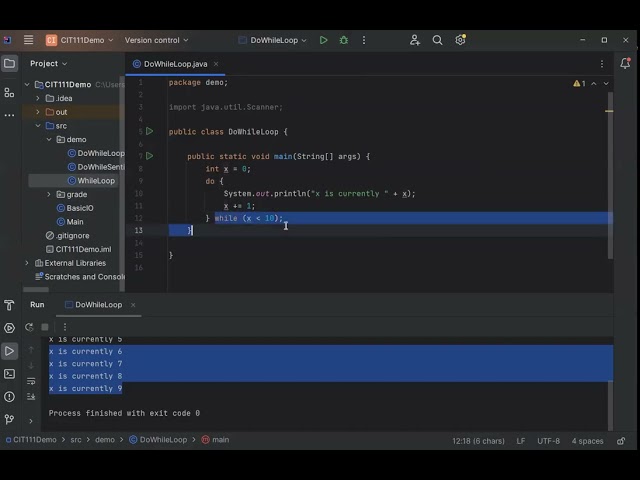Screen dimensions: 640x480
Task: Select Scratches and Consoles node
Action: coord(80,277)
